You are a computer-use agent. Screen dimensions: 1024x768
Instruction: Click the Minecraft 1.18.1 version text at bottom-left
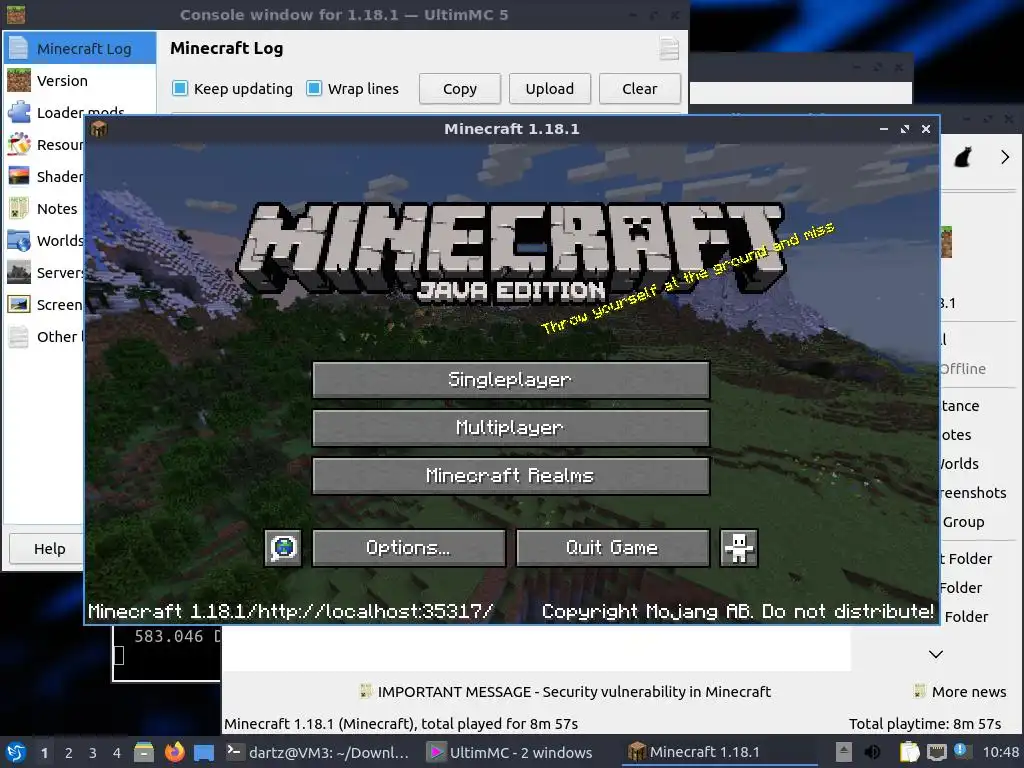point(291,612)
